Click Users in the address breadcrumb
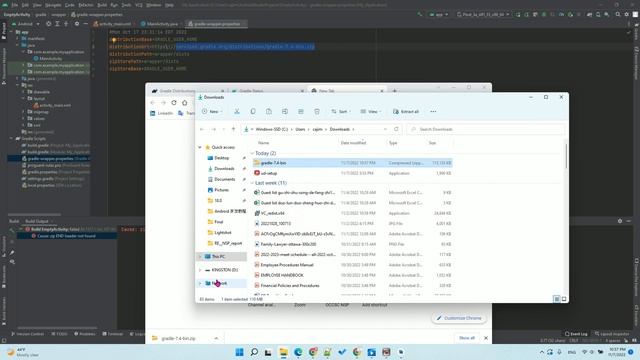Screen dimensions: 640x360 300,129
